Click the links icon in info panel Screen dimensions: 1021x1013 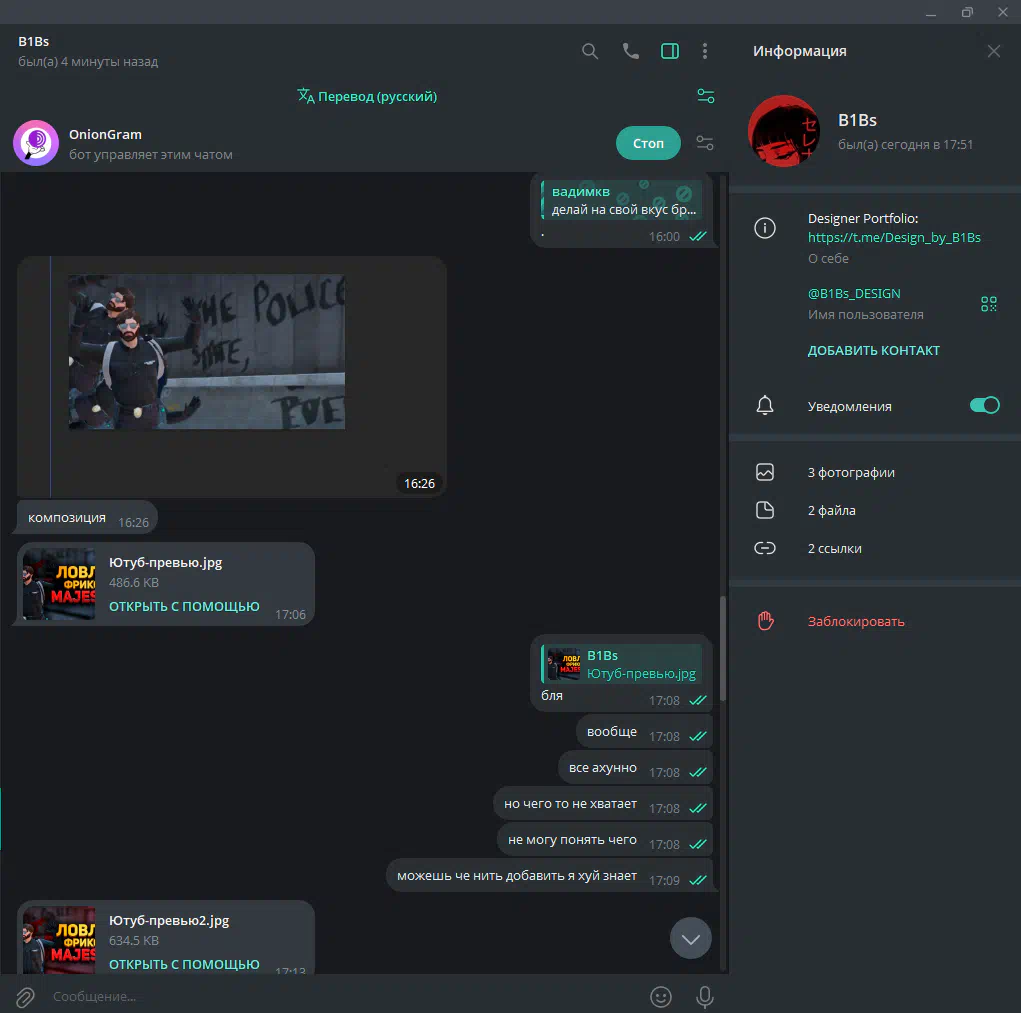point(764,548)
